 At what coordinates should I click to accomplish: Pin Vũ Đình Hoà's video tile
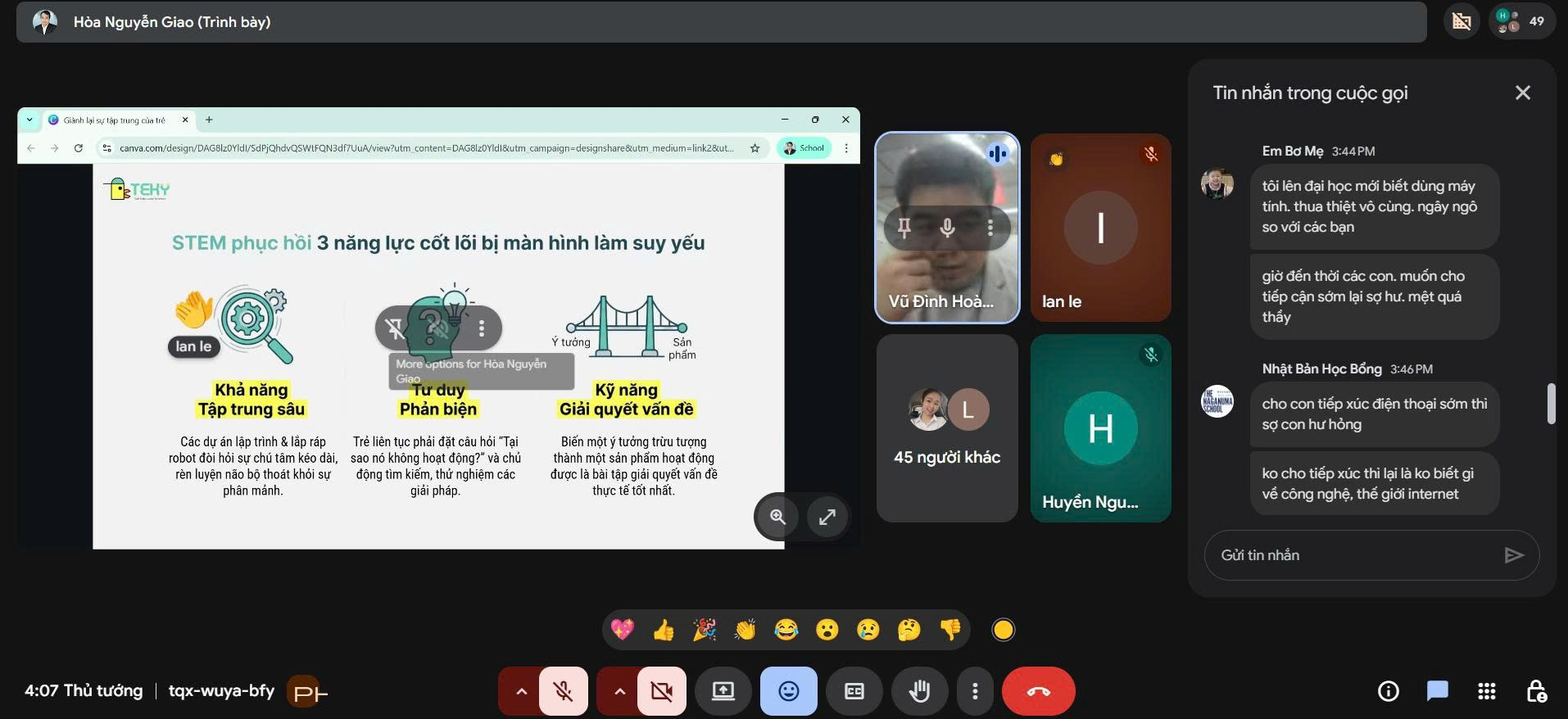tap(904, 228)
